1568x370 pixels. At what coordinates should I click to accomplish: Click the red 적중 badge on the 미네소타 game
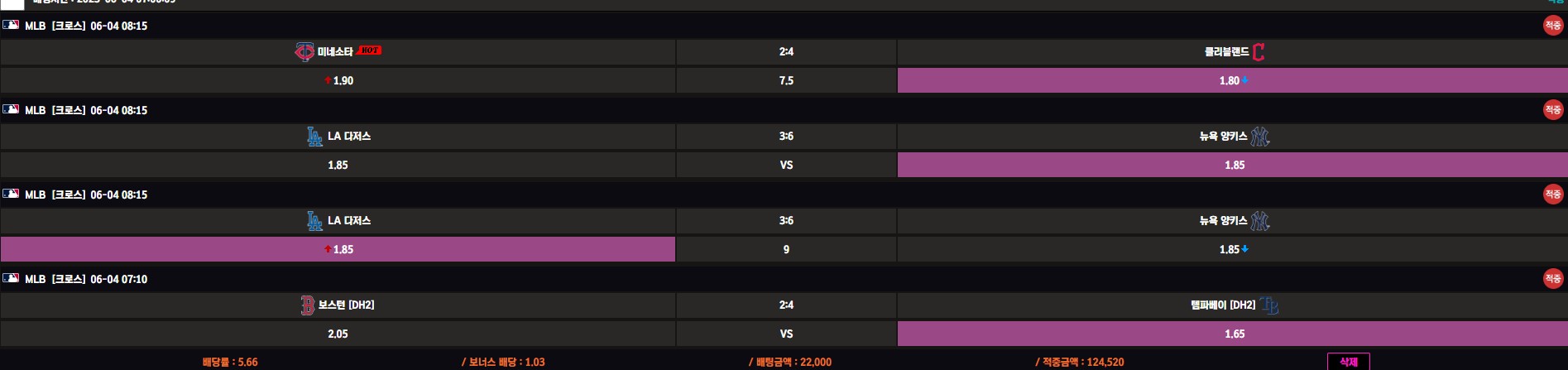pos(1552,26)
